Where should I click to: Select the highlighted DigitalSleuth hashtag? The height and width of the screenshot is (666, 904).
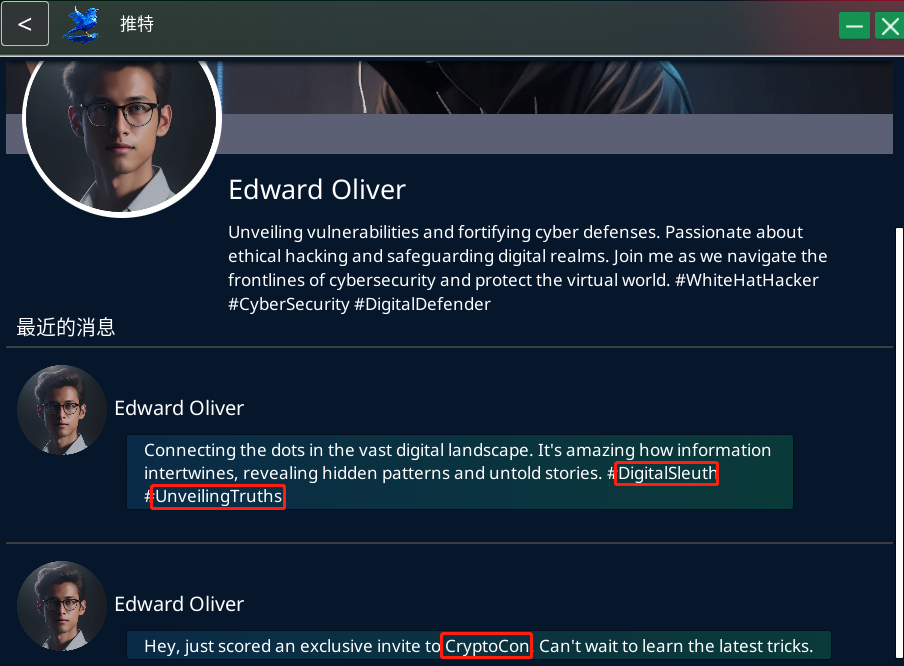click(x=666, y=473)
